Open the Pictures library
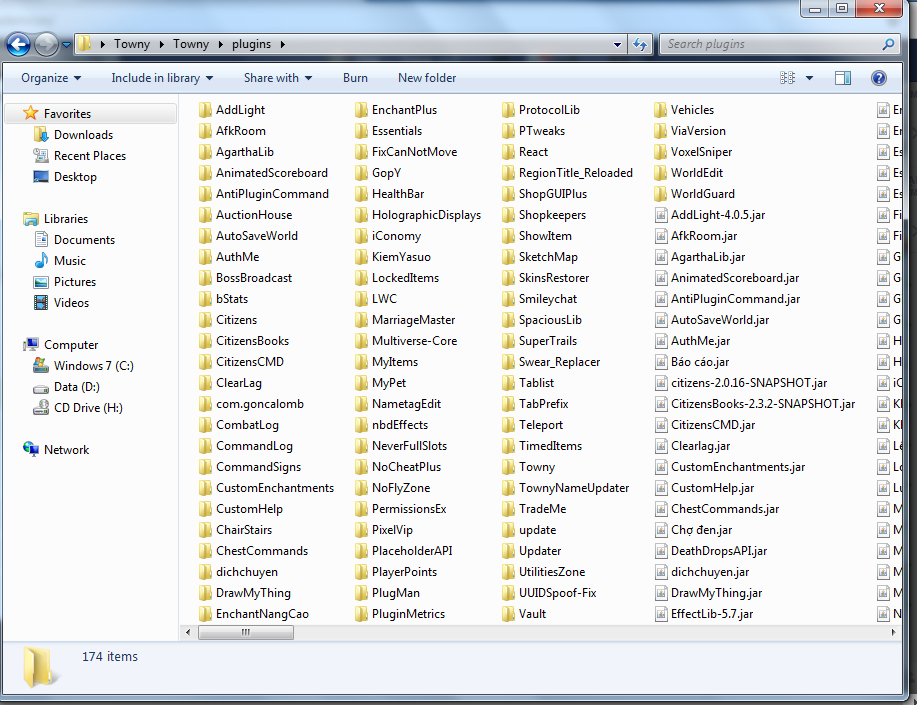This screenshot has height=705, width=917. (x=75, y=282)
